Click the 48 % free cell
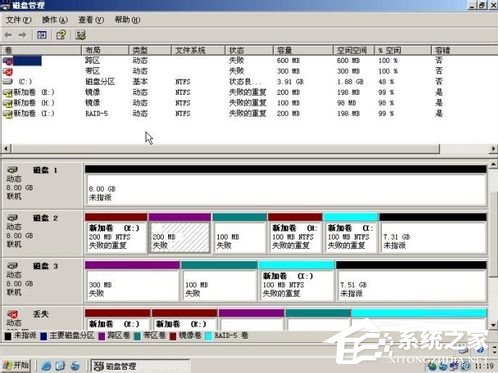Image resolution: width=498 pixels, height=373 pixels. coord(386,82)
